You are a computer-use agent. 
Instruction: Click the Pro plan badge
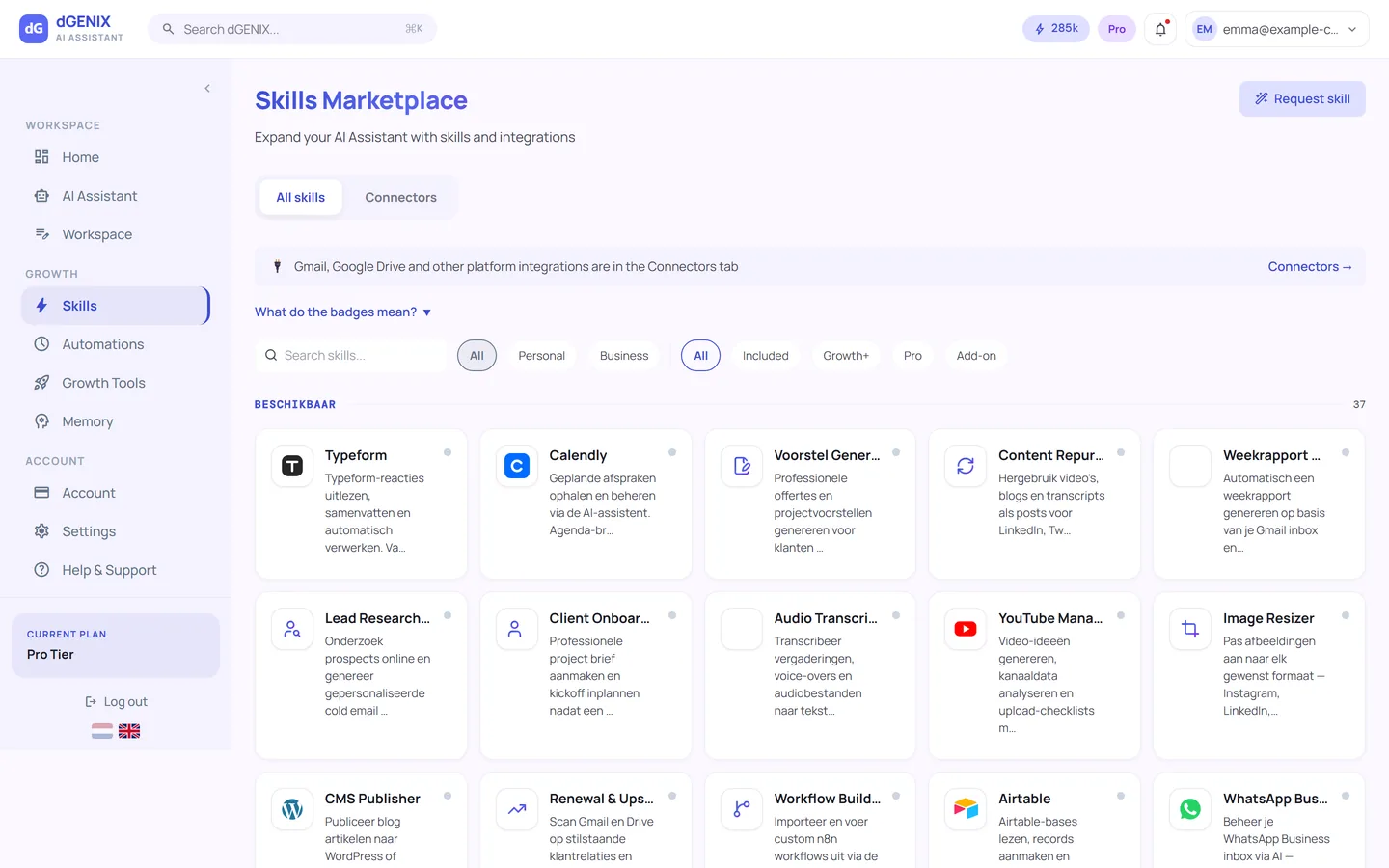[x=1117, y=29]
